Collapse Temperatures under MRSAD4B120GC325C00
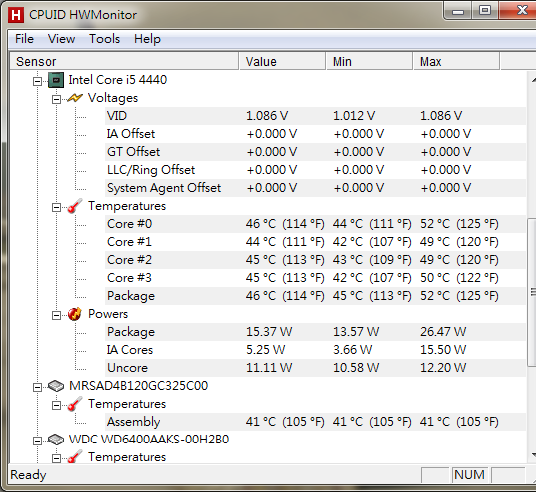The width and height of the screenshot is (536, 492). [x=56, y=405]
